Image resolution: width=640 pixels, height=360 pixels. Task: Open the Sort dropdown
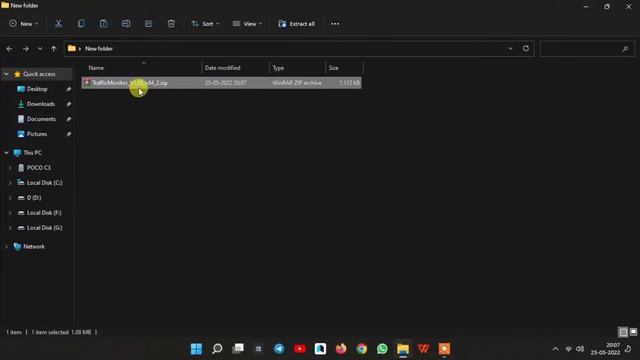[205, 24]
